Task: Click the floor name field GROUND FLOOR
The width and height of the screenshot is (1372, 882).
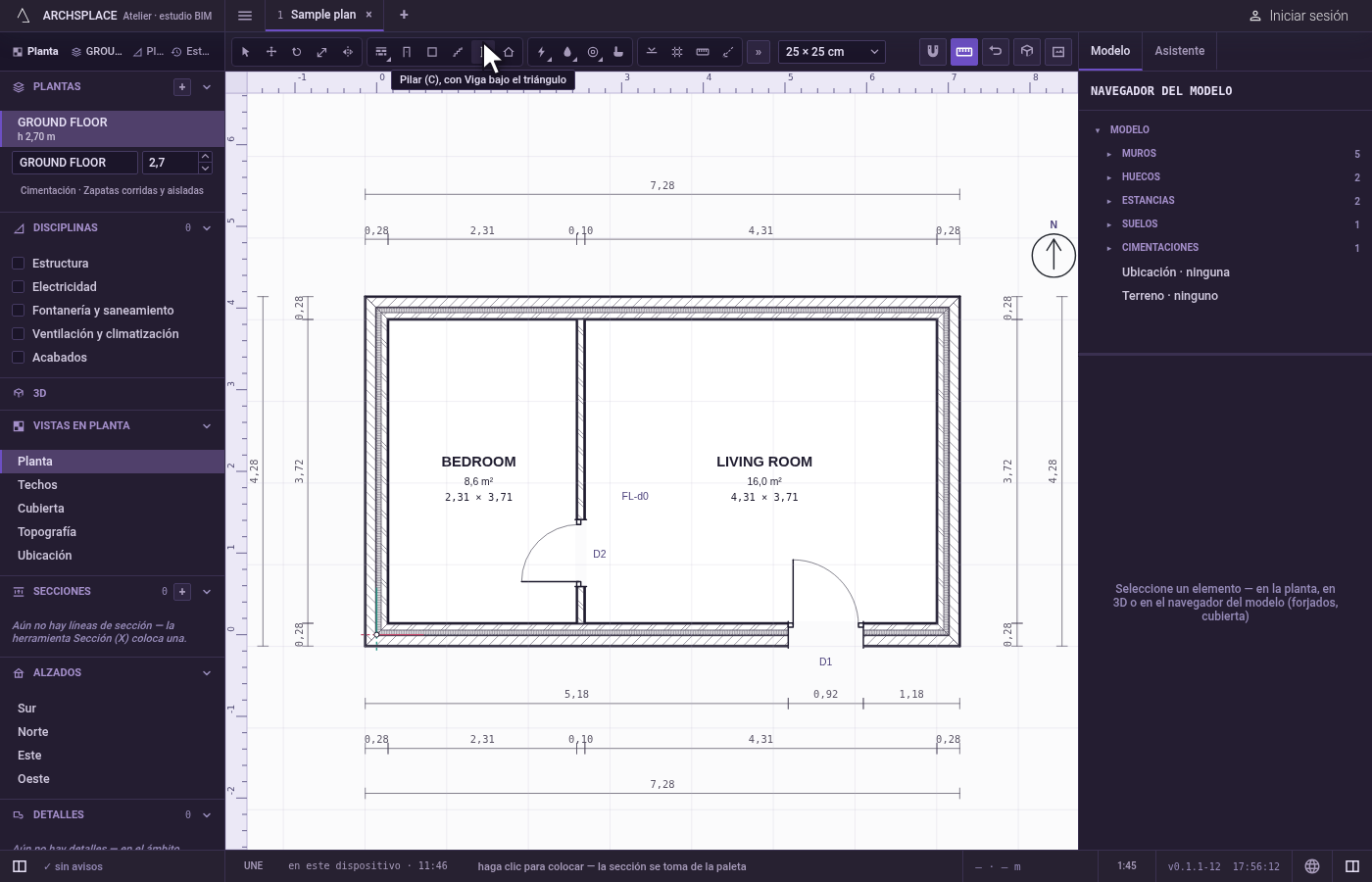Action: 74,163
